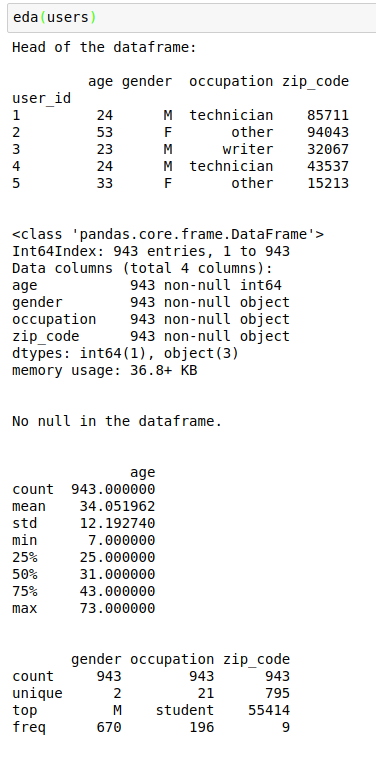
Task: Select the 'occupation' column header in head table
Action: click(231, 82)
